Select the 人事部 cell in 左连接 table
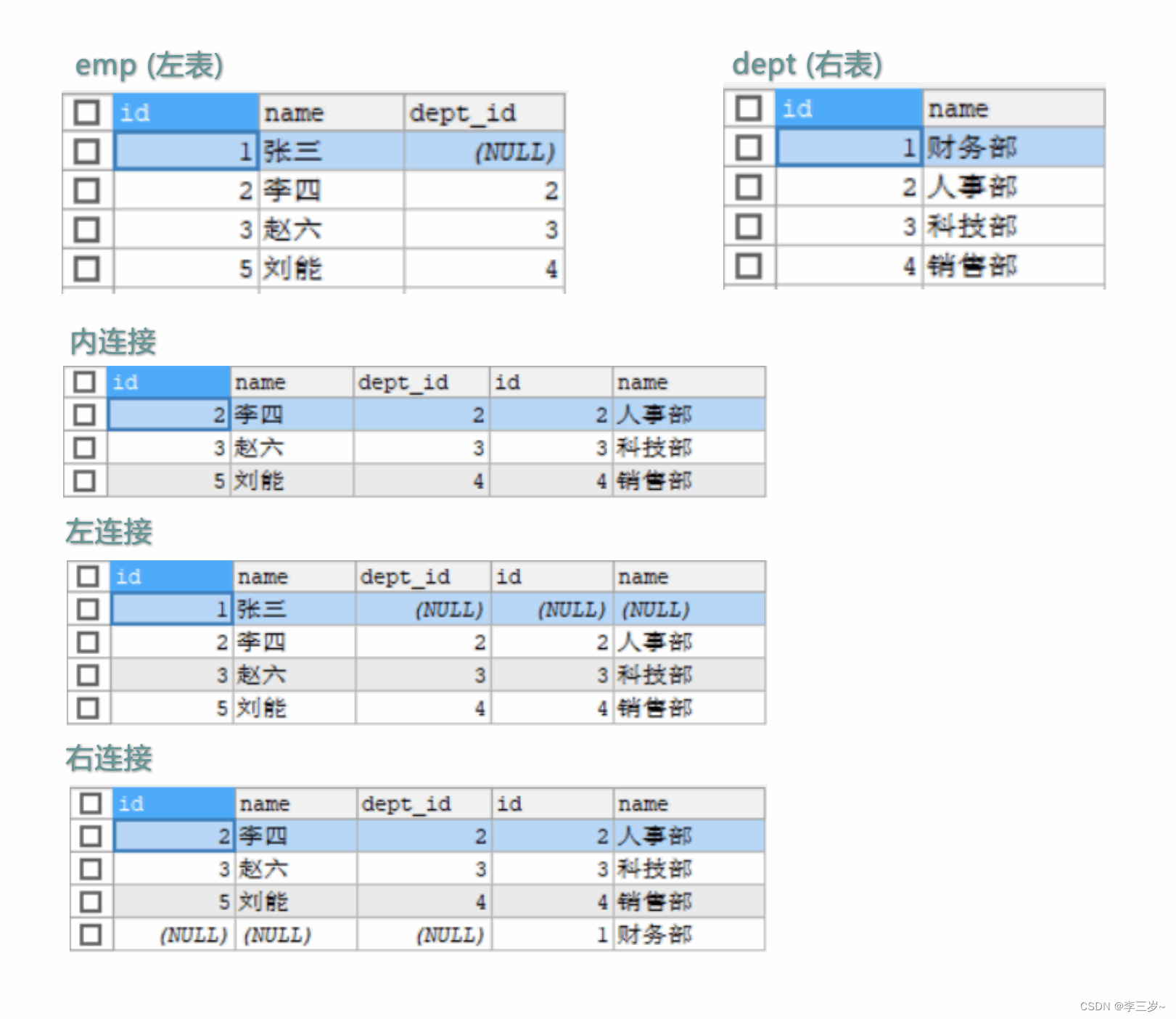1176x1019 pixels. coord(689,642)
